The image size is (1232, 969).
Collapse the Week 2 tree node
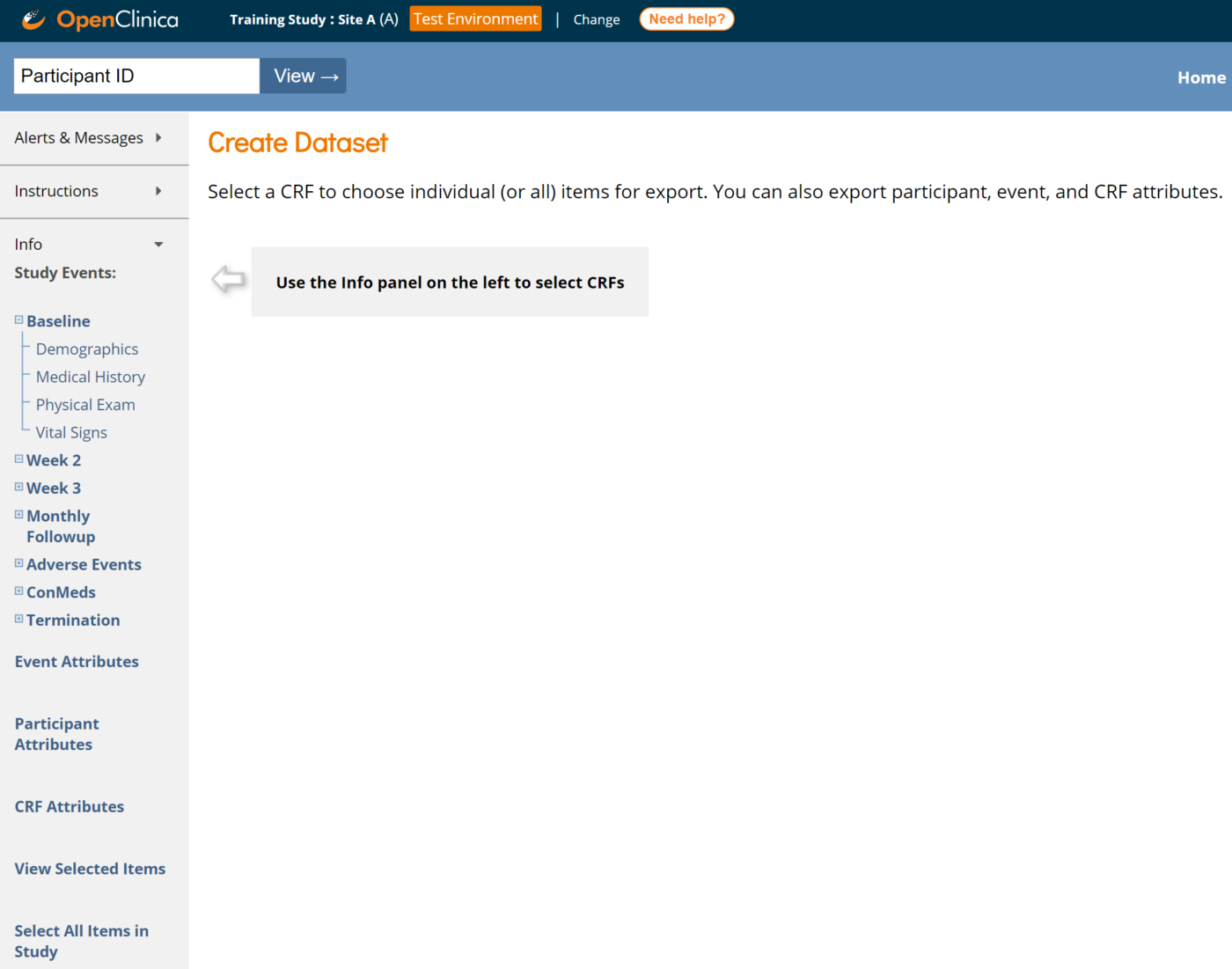(18, 459)
